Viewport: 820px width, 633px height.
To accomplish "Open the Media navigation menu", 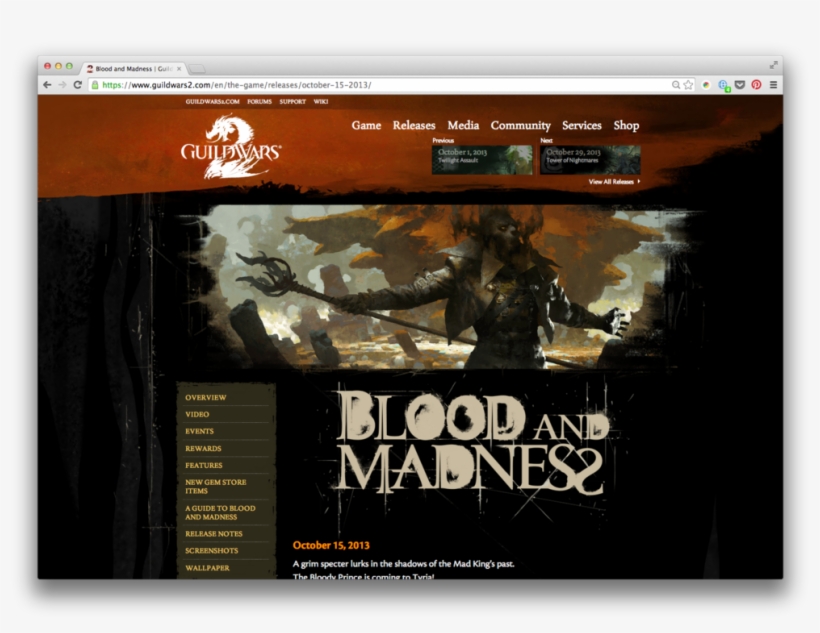I will (463, 125).
